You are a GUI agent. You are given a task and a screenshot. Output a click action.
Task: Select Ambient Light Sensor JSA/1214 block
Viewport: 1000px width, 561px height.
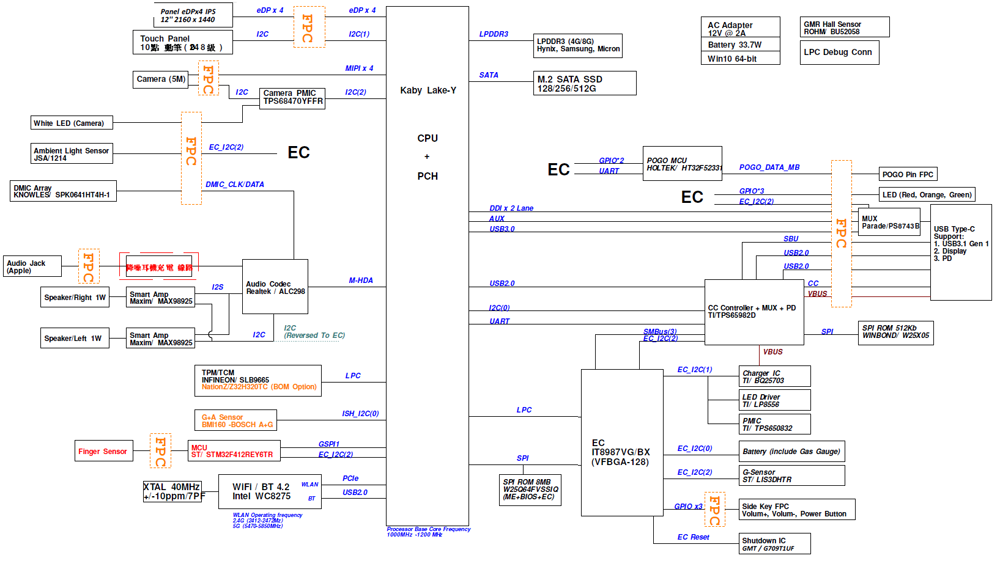point(71,154)
